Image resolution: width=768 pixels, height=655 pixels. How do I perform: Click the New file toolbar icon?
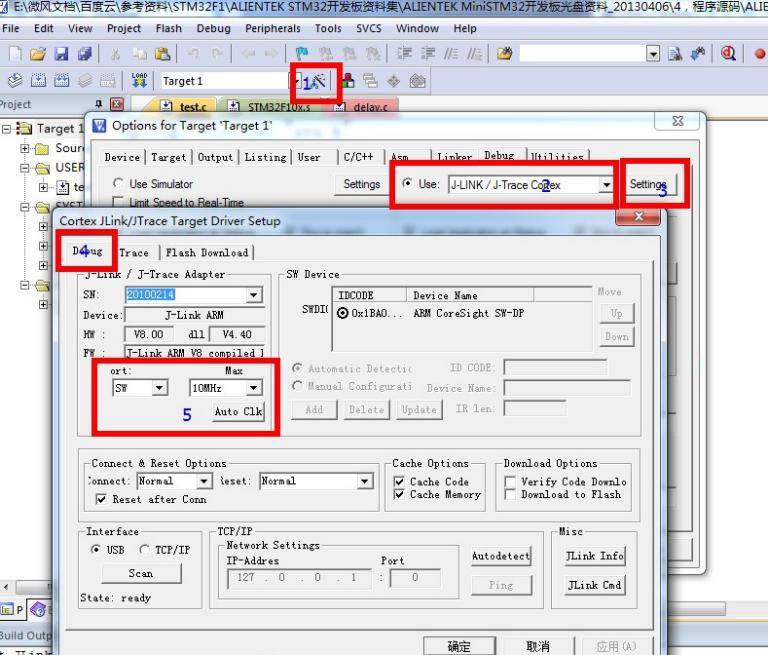(15, 53)
